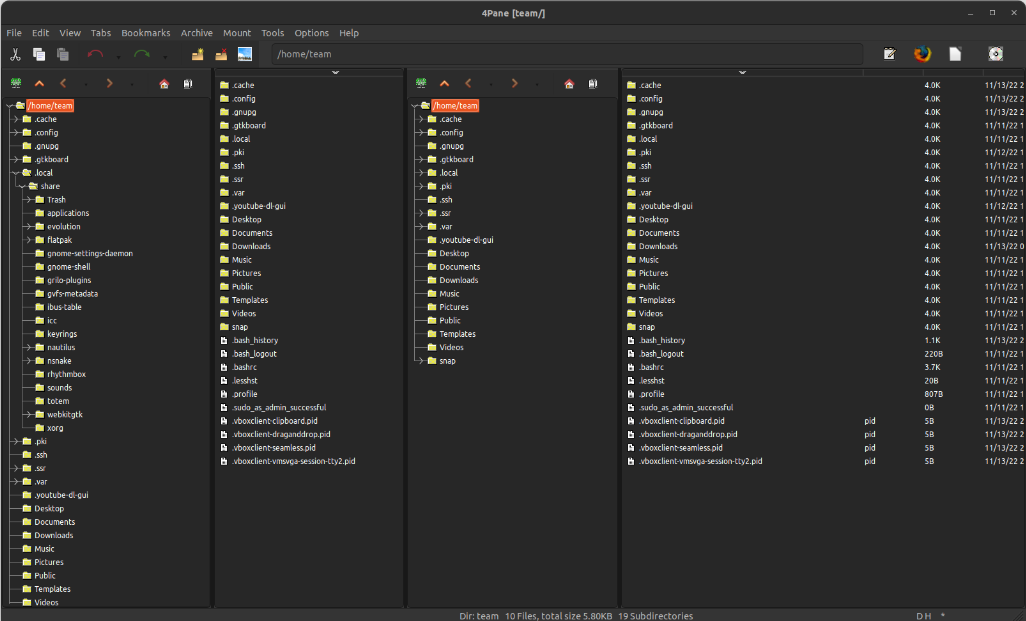Open the File menu

click(14, 33)
